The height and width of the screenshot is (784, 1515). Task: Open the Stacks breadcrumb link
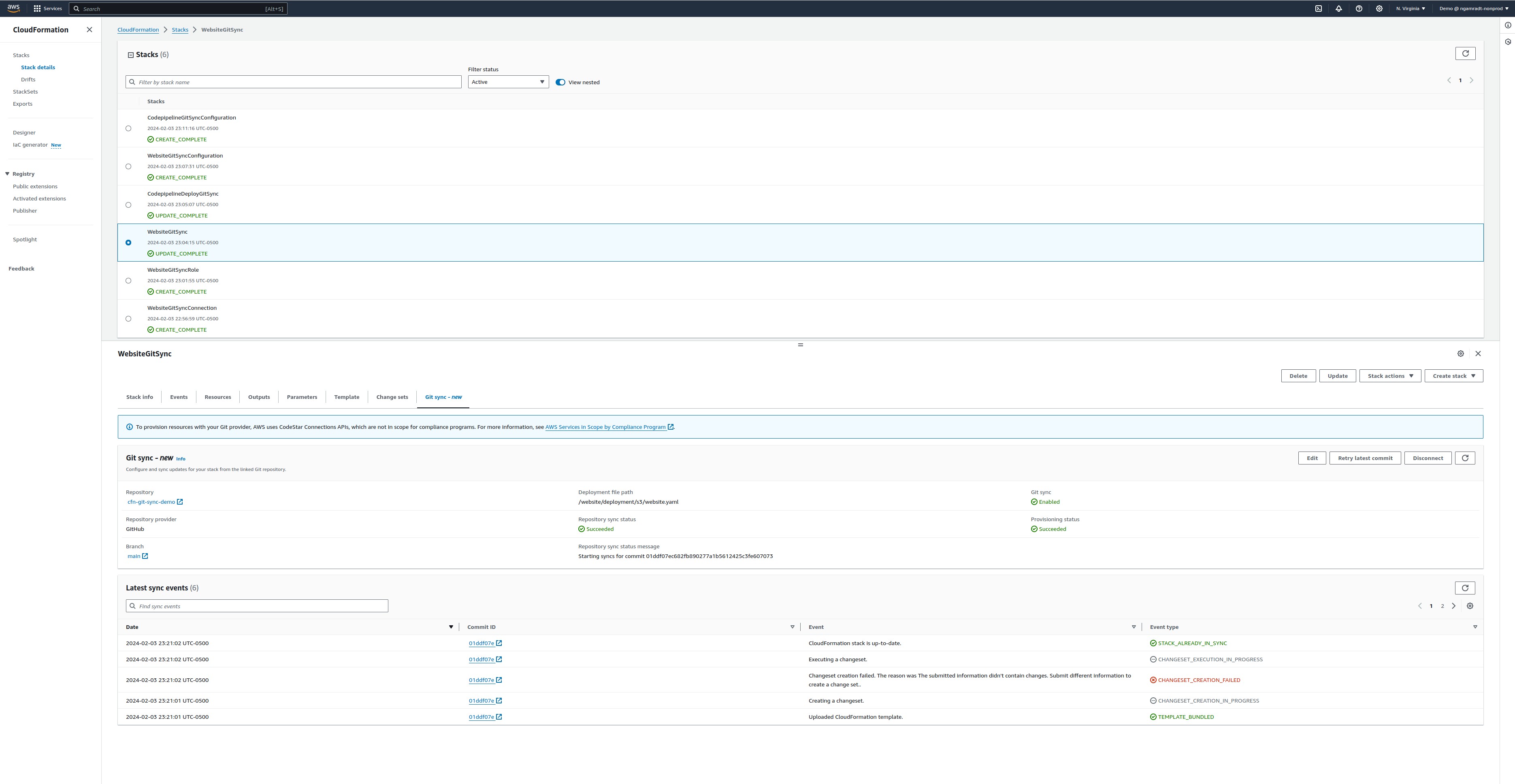[180, 30]
